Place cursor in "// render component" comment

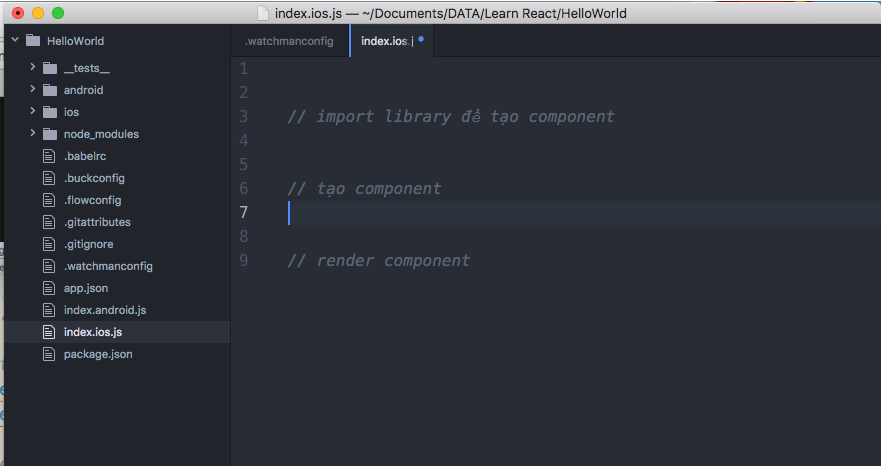coord(379,260)
